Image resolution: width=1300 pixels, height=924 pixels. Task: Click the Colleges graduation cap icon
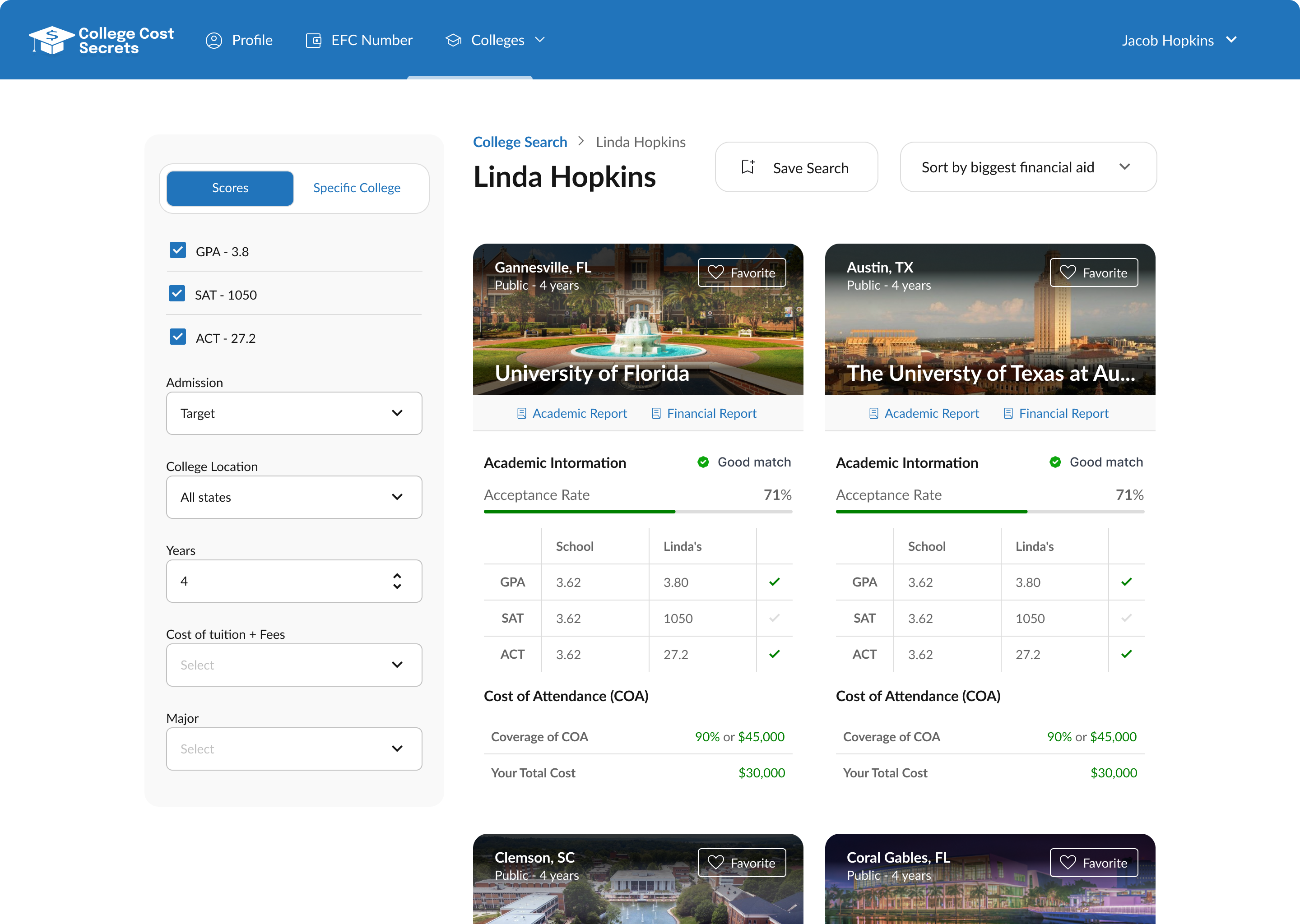(x=454, y=41)
